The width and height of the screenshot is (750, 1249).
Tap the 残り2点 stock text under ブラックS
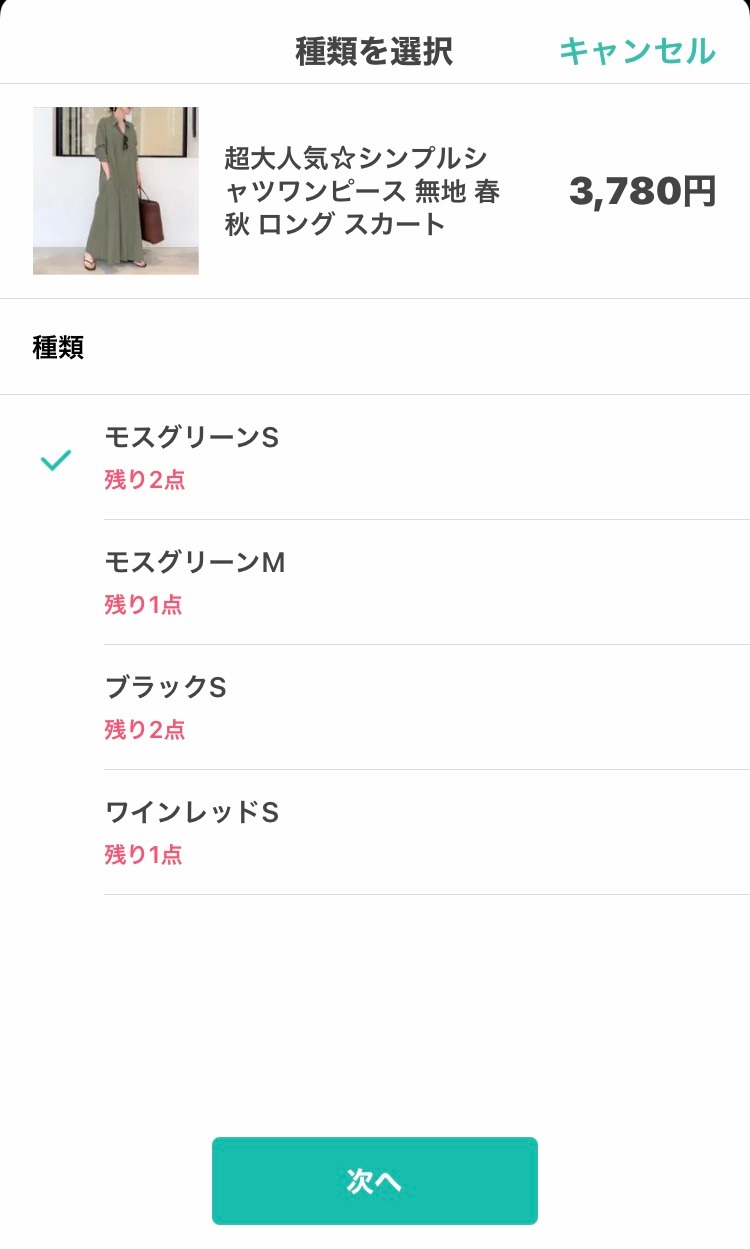point(145,731)
